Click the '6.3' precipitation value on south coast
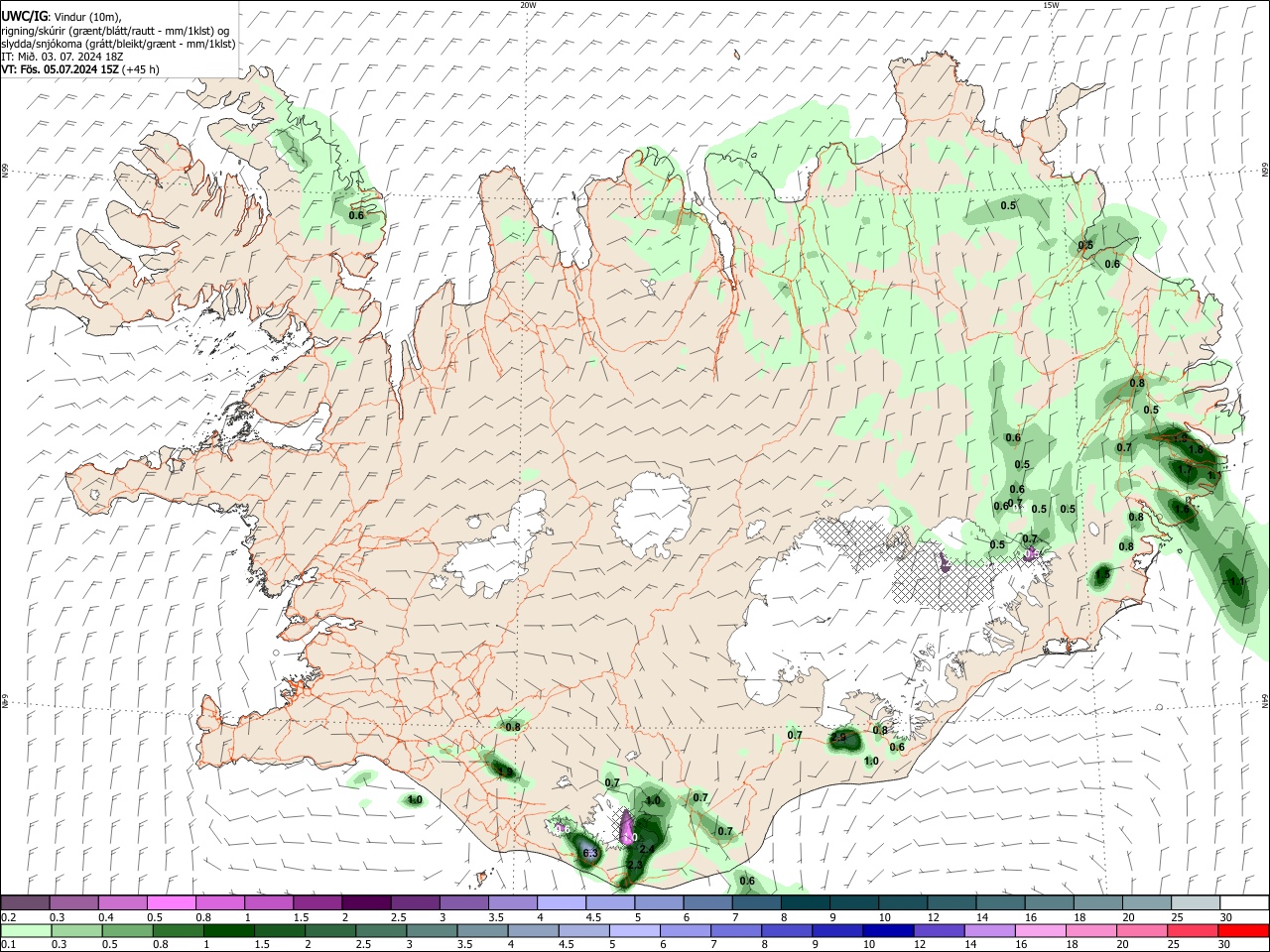This screenshot has width=1270, height=952. click(588, 853)
